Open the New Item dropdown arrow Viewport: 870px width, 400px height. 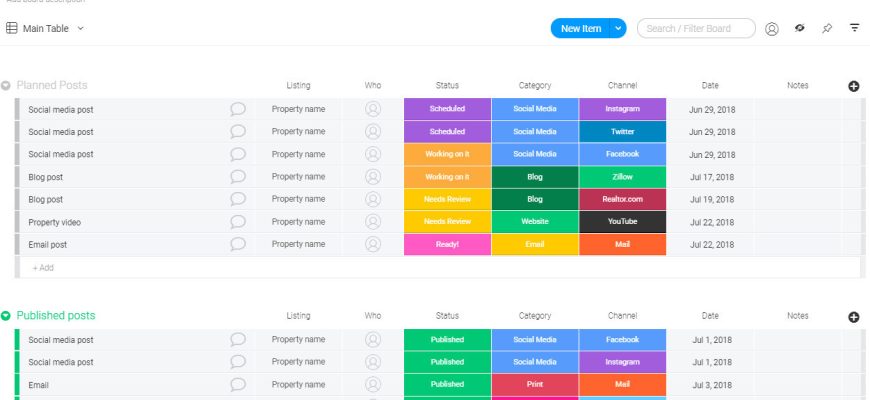pyautogui.click(x=618, y=28)
